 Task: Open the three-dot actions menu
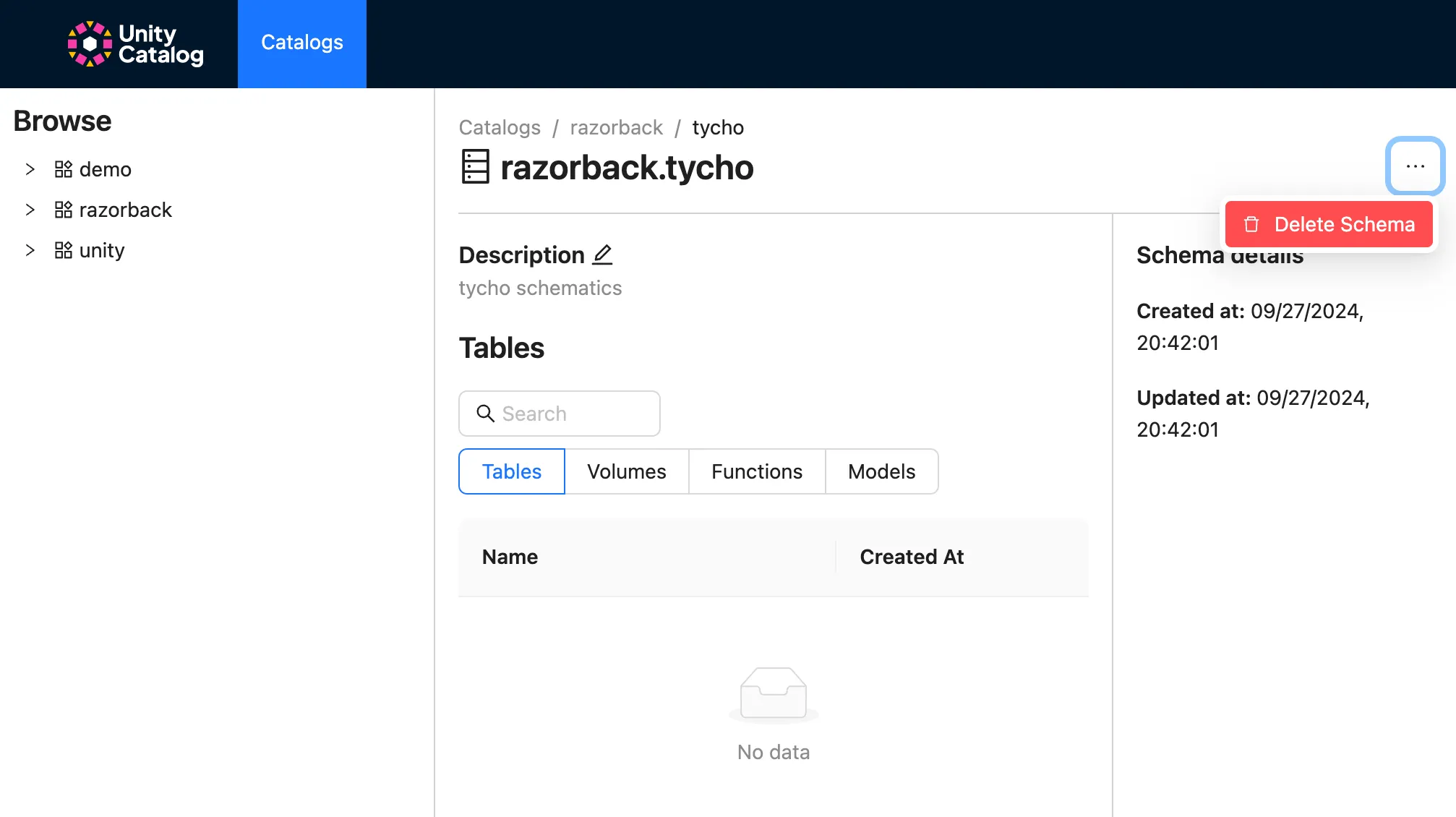click(1414, 166)
